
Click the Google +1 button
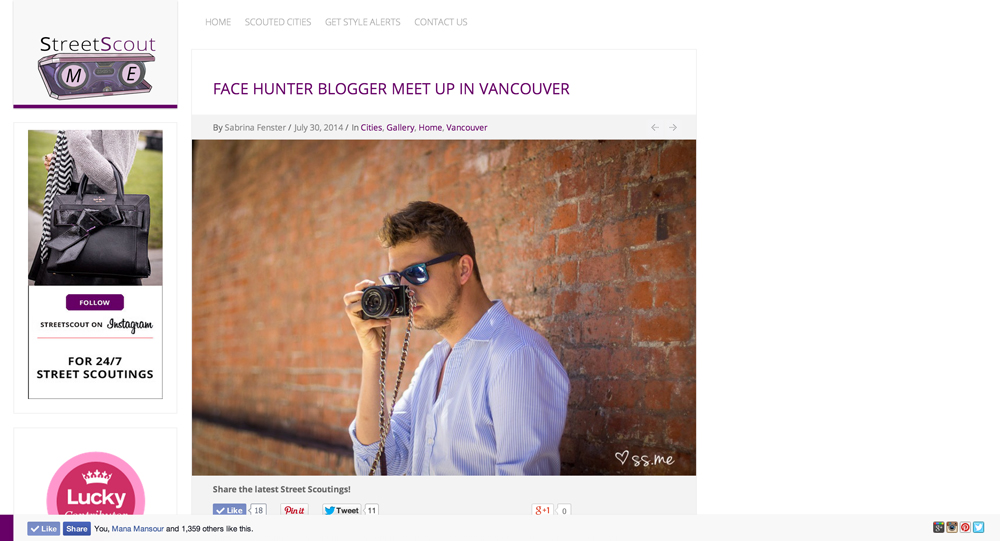pyautogui.click(x=542, y=510)
